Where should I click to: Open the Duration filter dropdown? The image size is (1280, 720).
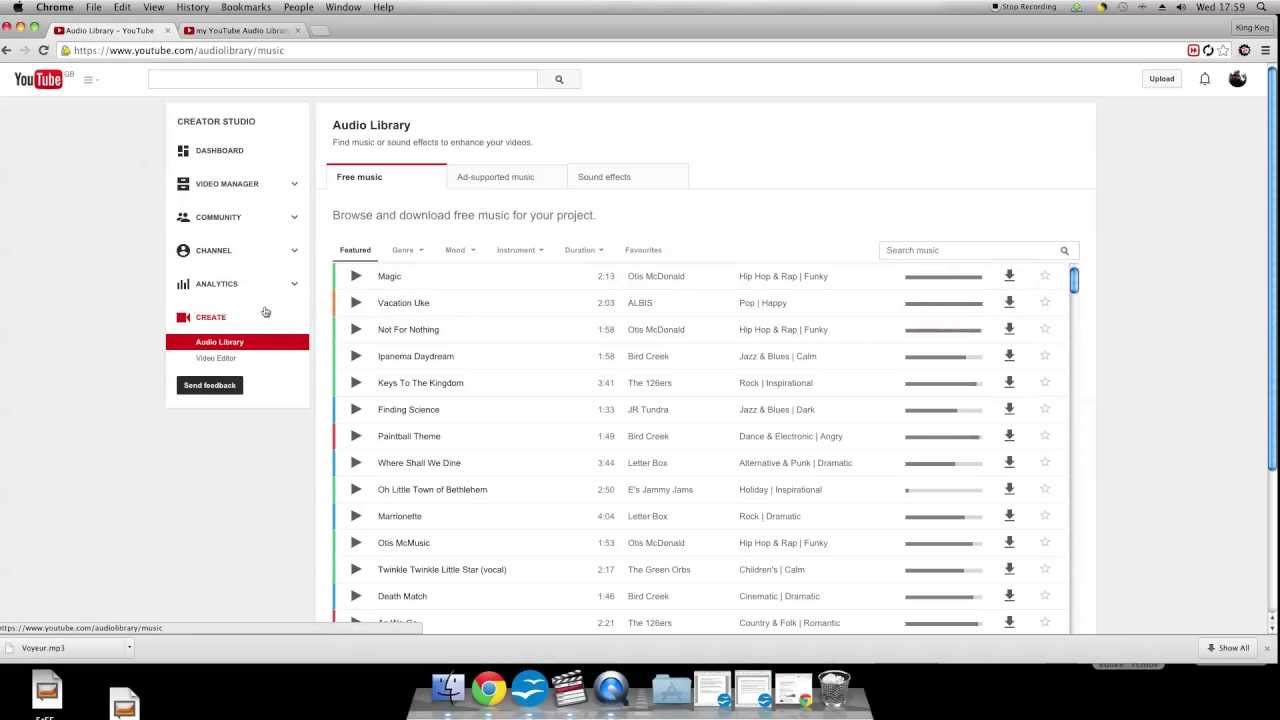click(584, 250)
